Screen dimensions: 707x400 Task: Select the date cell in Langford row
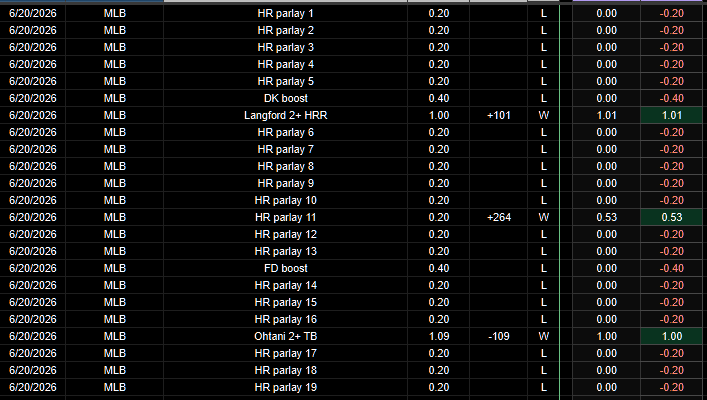point(32,115)
